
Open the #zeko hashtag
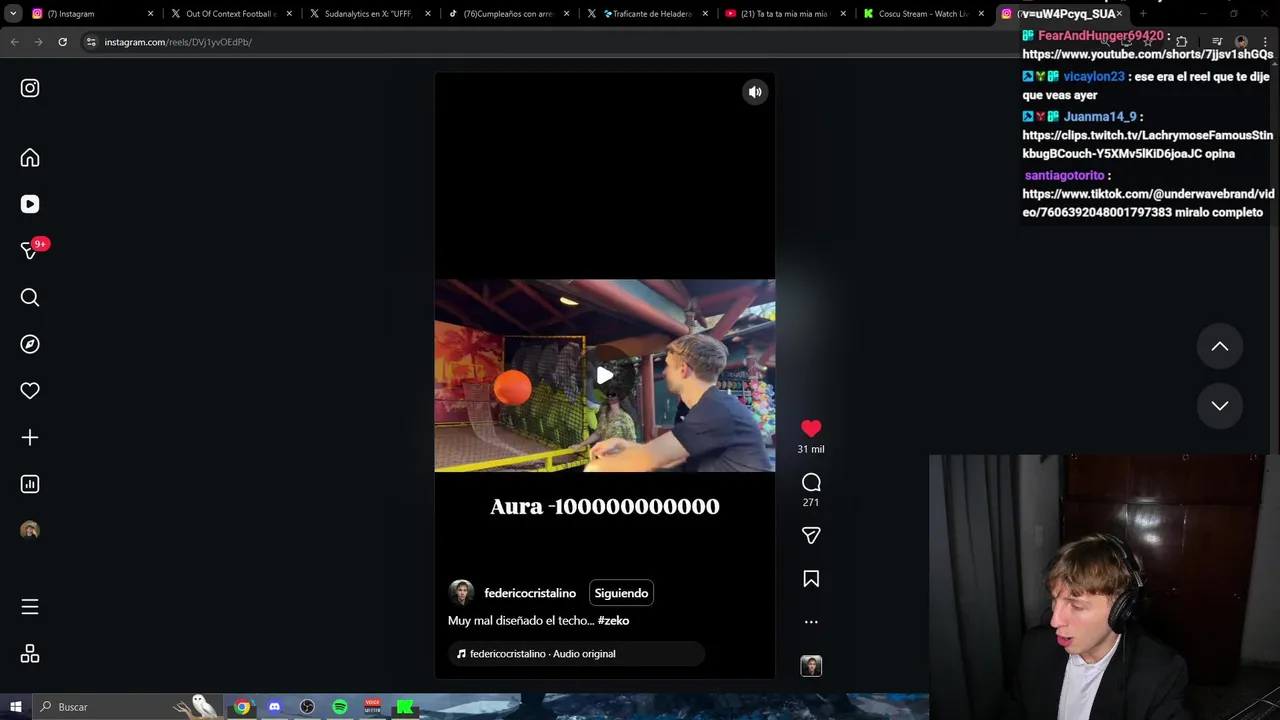pos(613,621)
